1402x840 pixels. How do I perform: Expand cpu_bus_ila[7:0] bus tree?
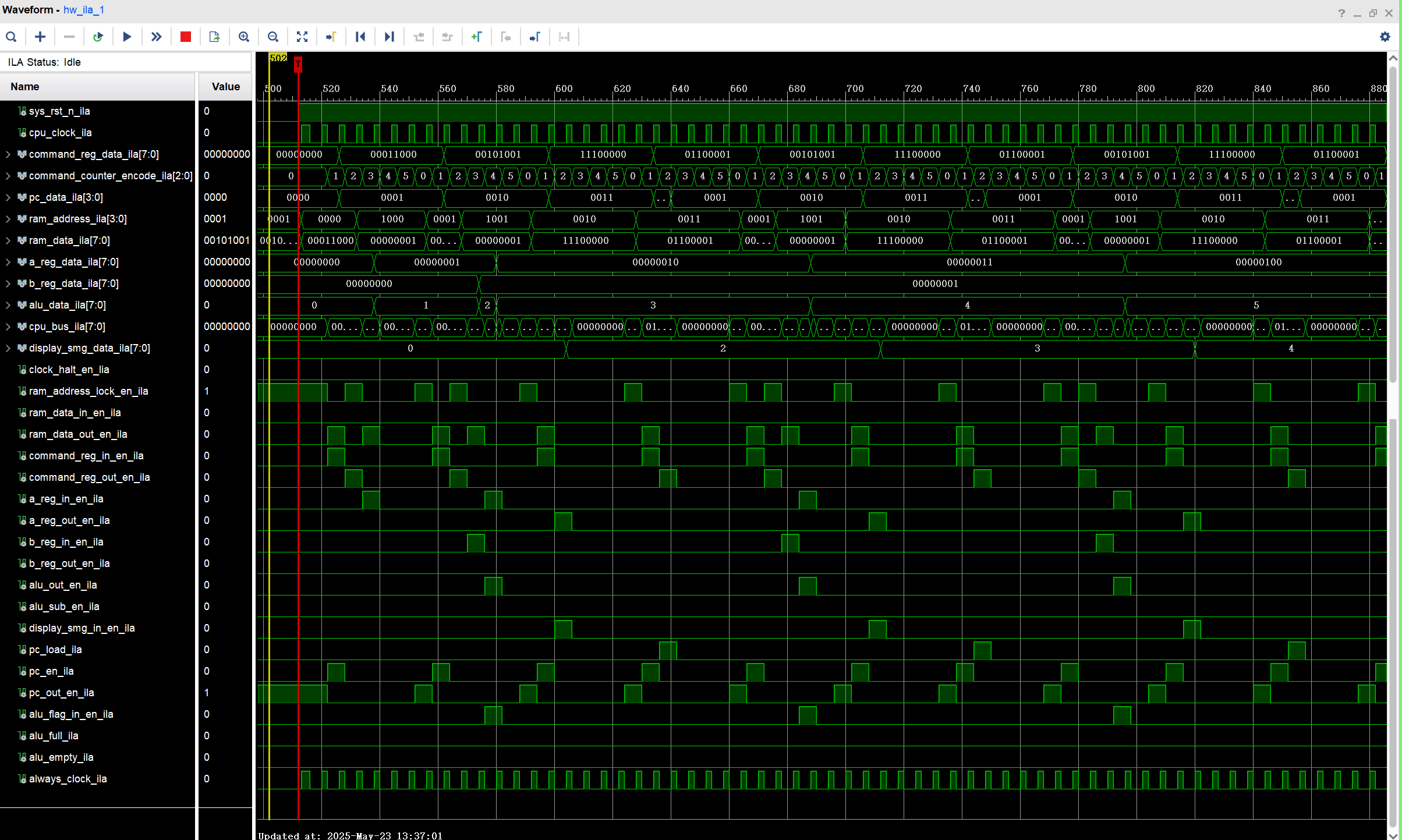tap(8, 327)
